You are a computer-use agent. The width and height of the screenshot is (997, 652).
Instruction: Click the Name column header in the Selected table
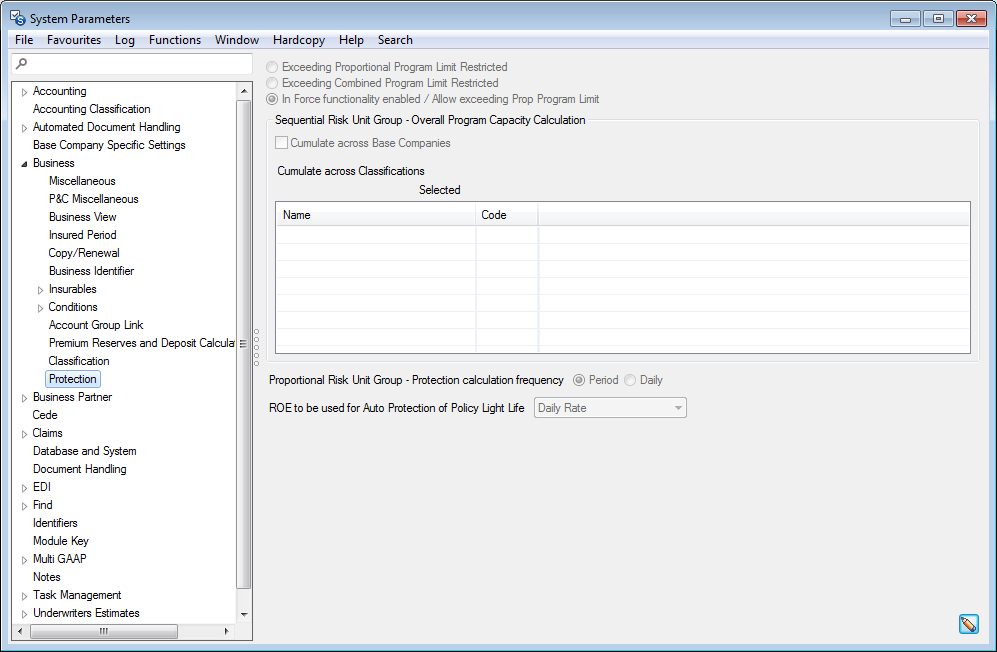374,214
